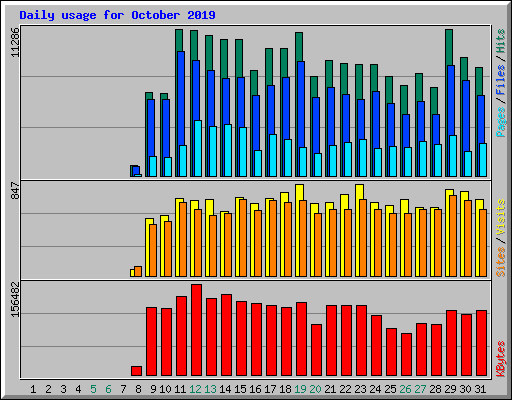Click day 21 on the date axis
Viewport: 512px width, 400px height.
[330, 389]
